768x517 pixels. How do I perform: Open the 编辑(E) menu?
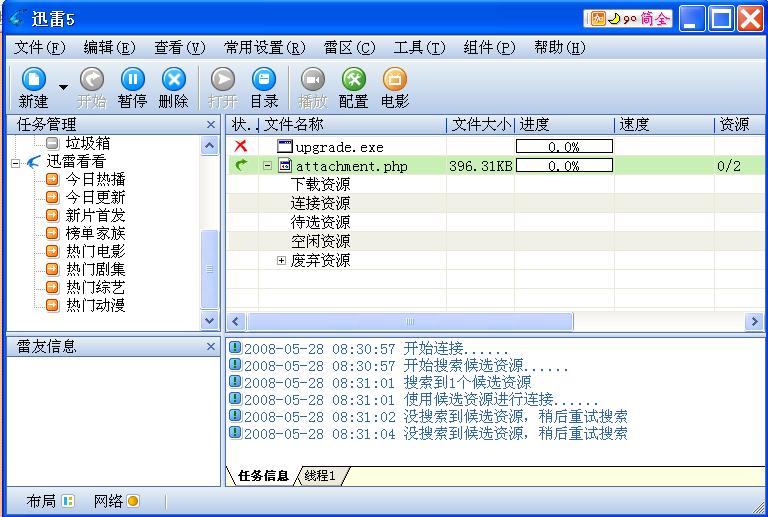[x=109, y=47]
